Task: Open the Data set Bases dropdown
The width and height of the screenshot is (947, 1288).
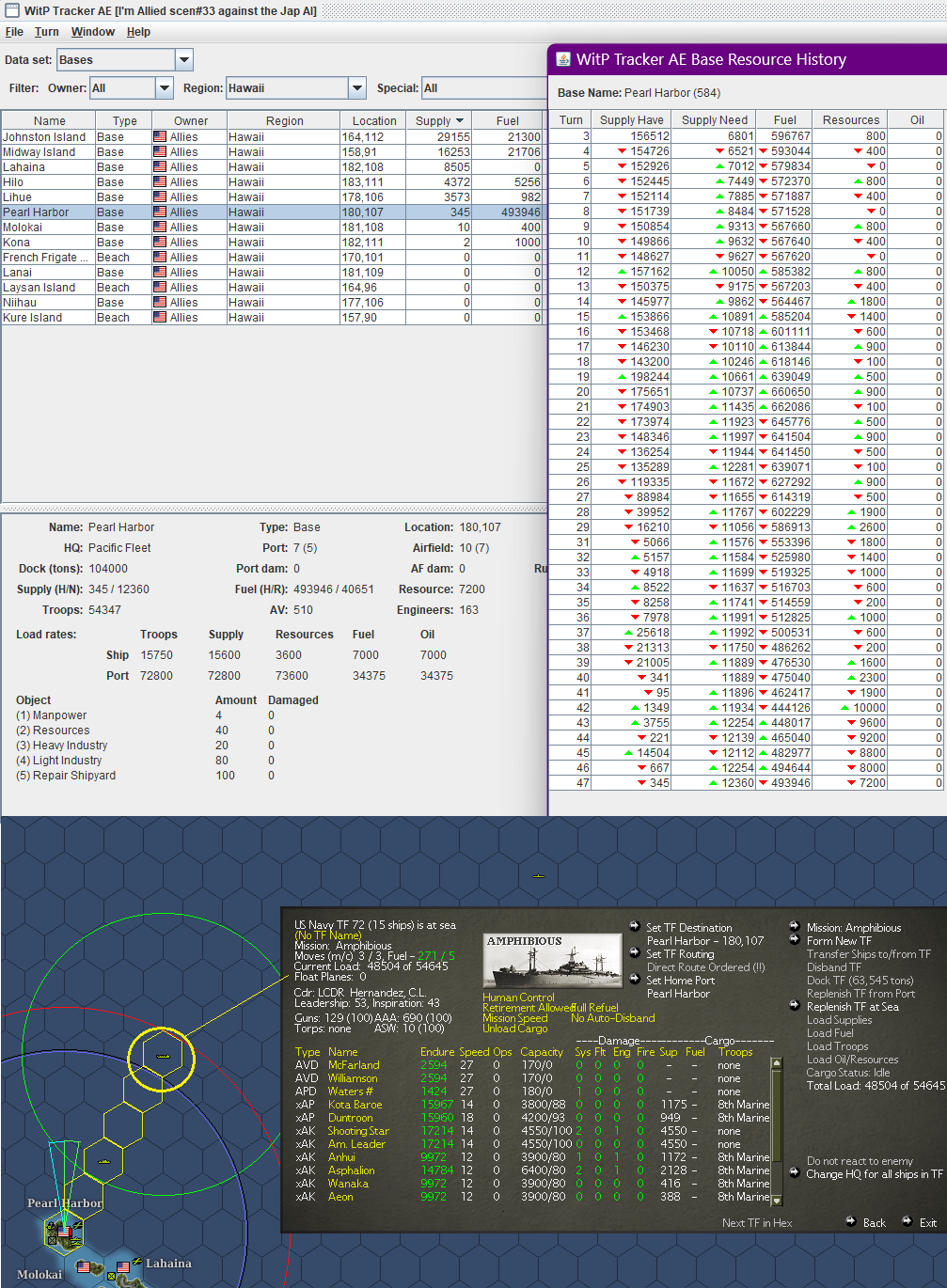Action: pyautogui.click(x=184, y=60)
